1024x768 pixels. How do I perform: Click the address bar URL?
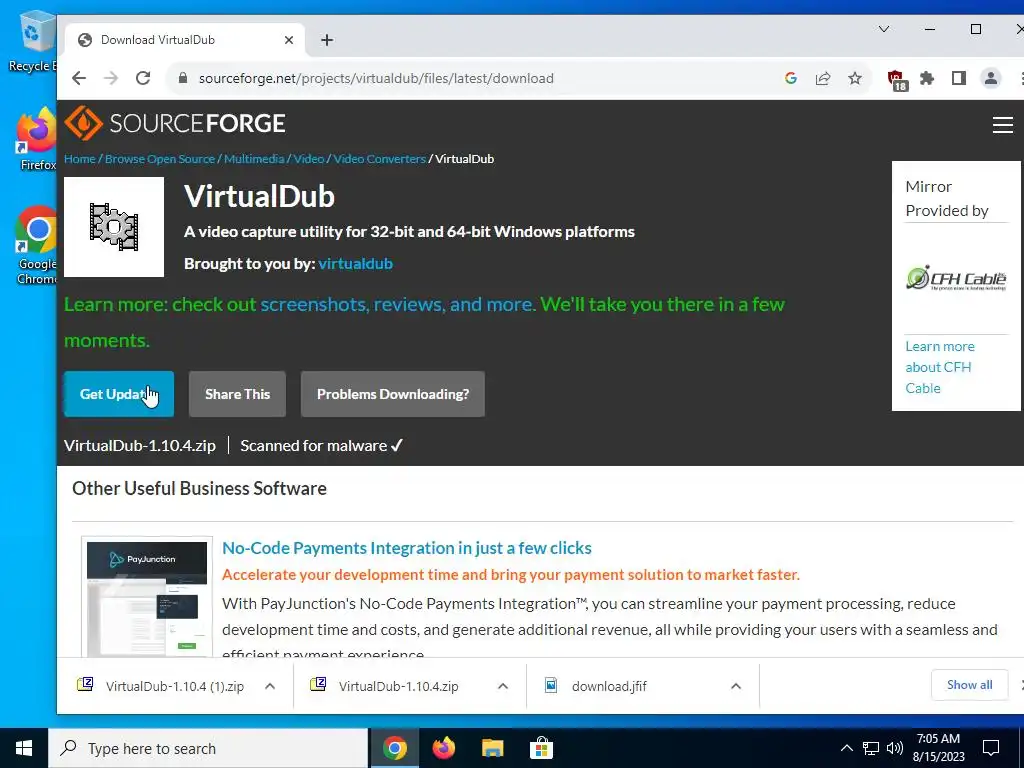point(376,78)
